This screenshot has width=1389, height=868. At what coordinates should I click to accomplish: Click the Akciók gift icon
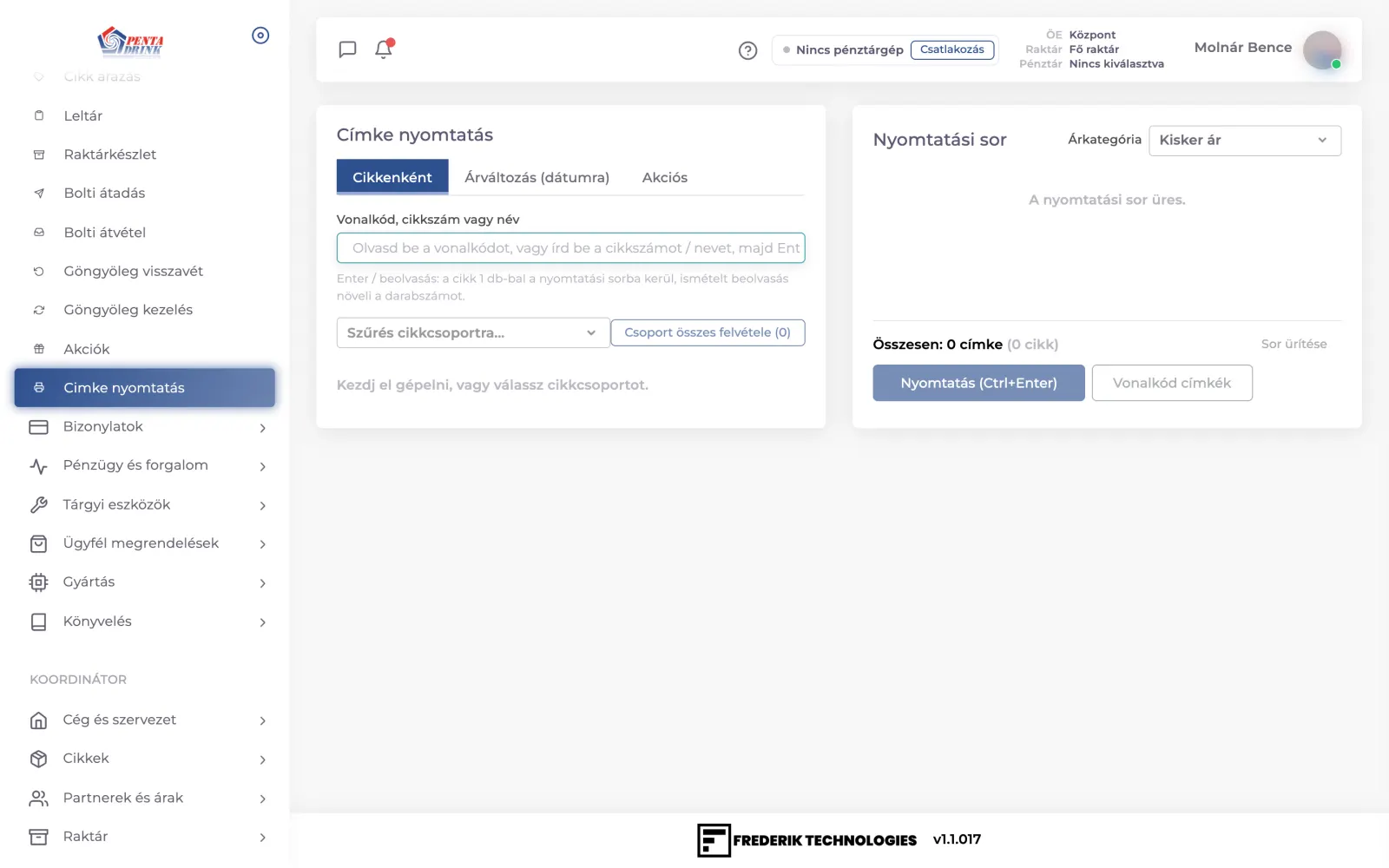click(39, 349)
